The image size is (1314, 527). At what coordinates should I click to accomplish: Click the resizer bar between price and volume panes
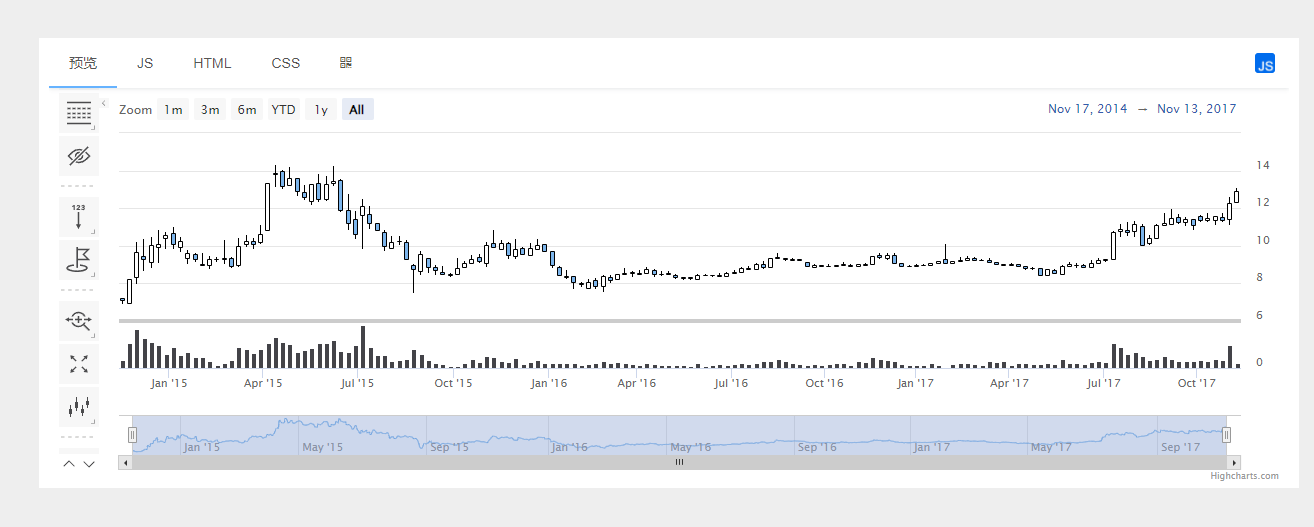(x=680, y=321)
